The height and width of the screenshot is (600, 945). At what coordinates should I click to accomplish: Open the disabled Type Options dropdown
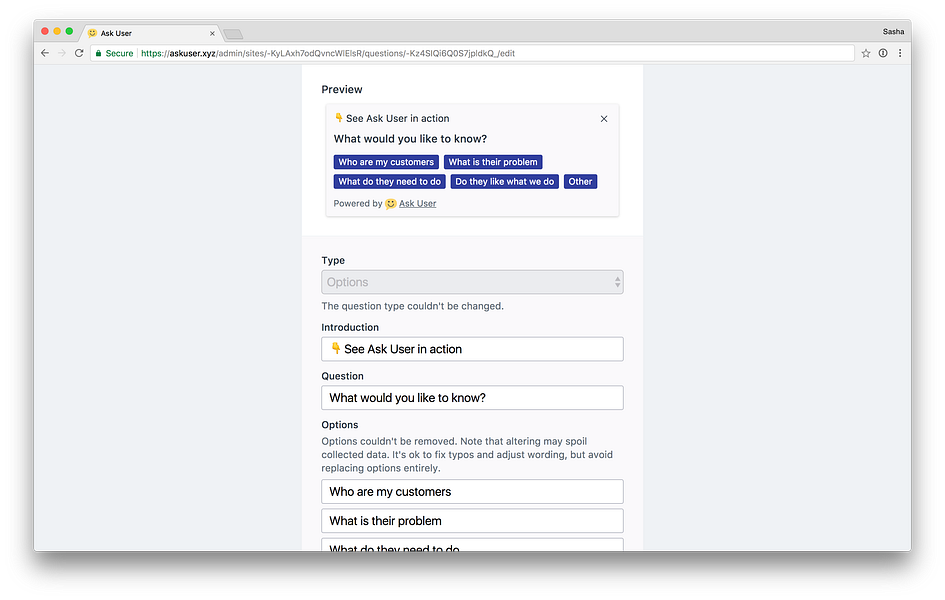click(472, 282)
